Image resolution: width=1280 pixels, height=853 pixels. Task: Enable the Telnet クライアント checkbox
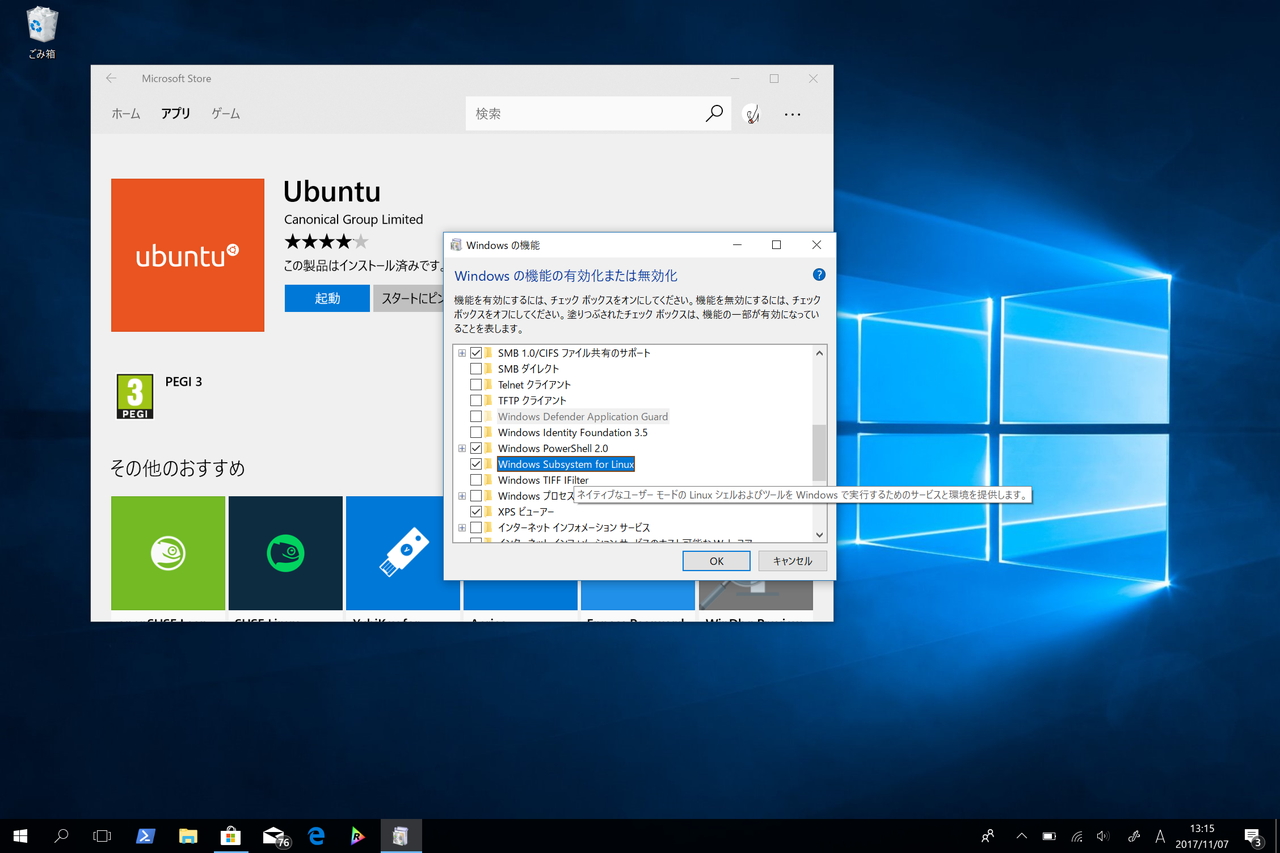coord(477,384)
